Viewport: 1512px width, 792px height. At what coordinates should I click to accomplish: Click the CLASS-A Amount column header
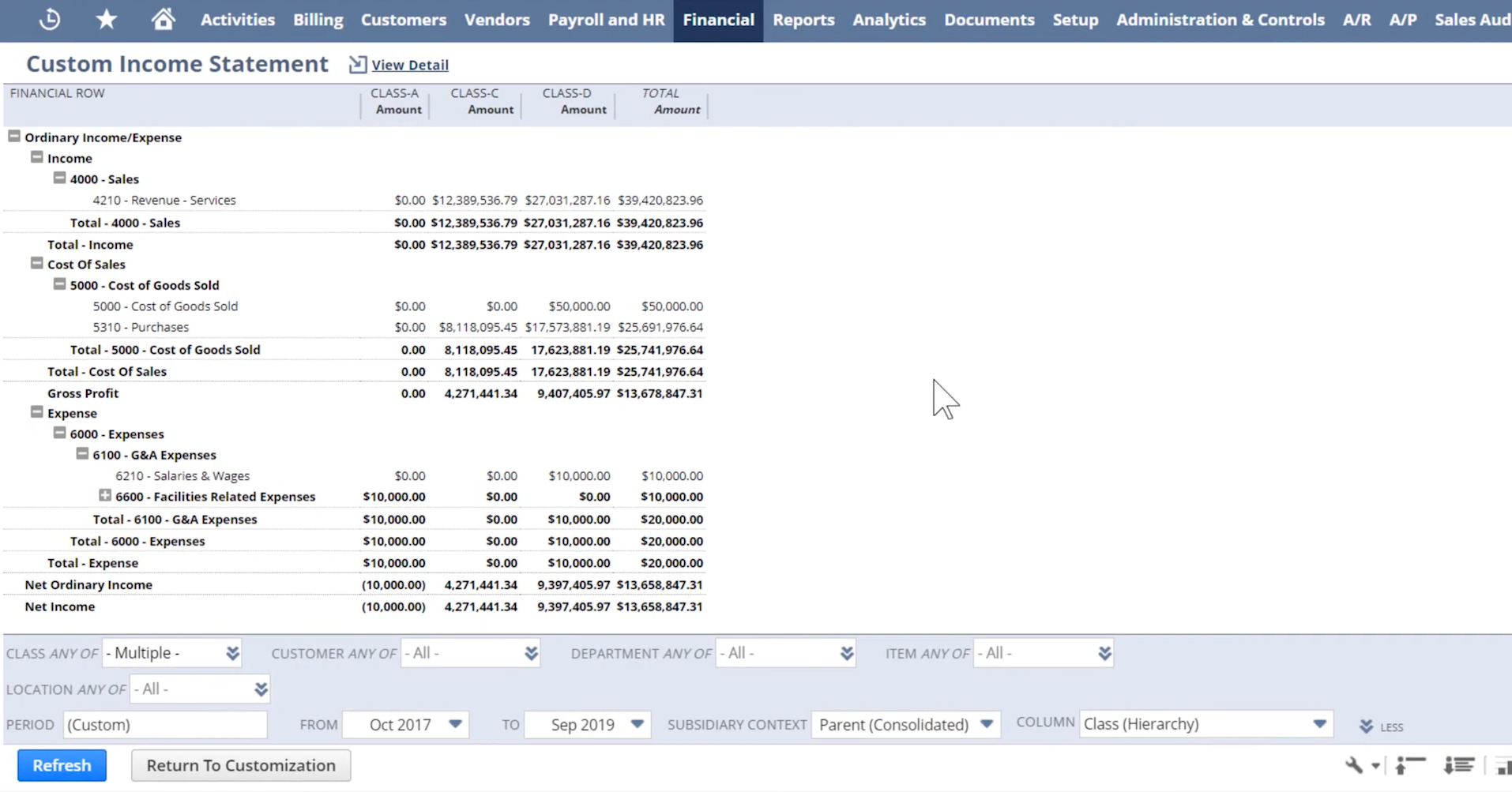(396, 101)
